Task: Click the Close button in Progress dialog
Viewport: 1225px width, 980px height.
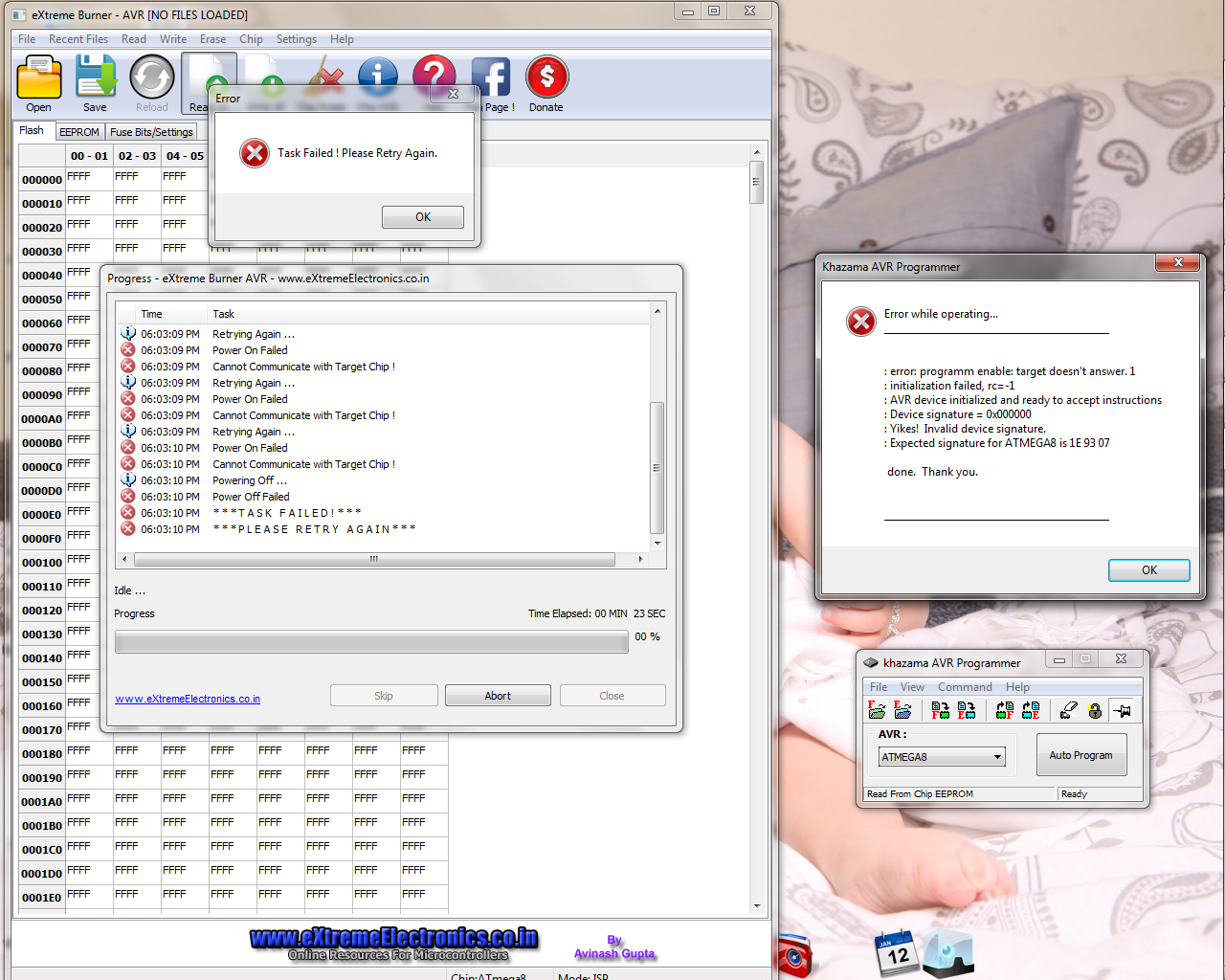Action: (x=612, y=696)
